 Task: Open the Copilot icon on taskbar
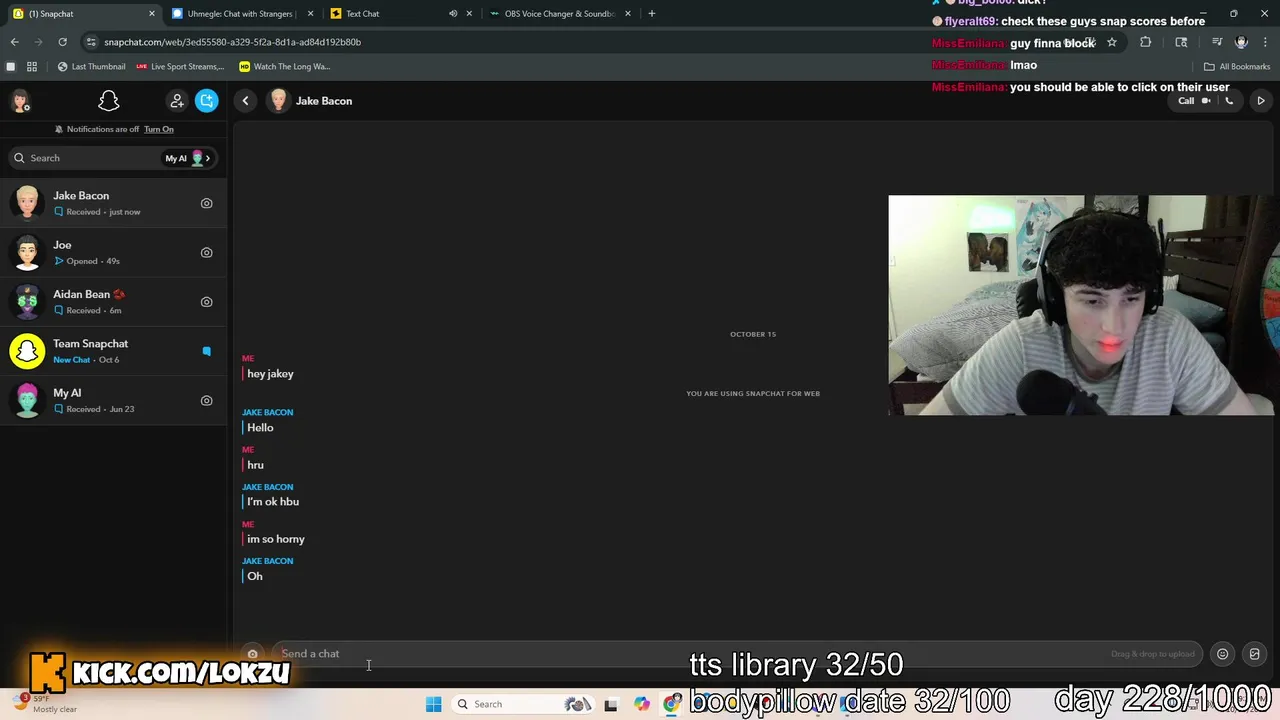point(641,704)
